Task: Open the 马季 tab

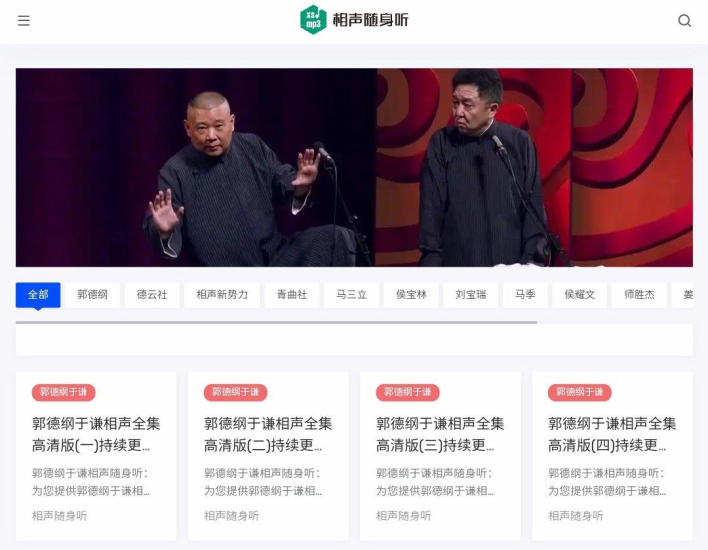Action: coord(525,295)
